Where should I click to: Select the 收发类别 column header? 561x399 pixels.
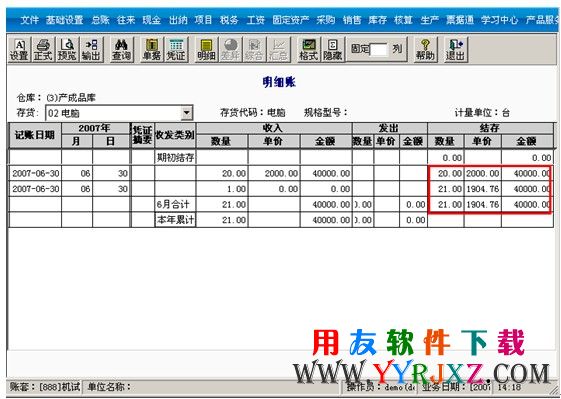tap(175, 135)
